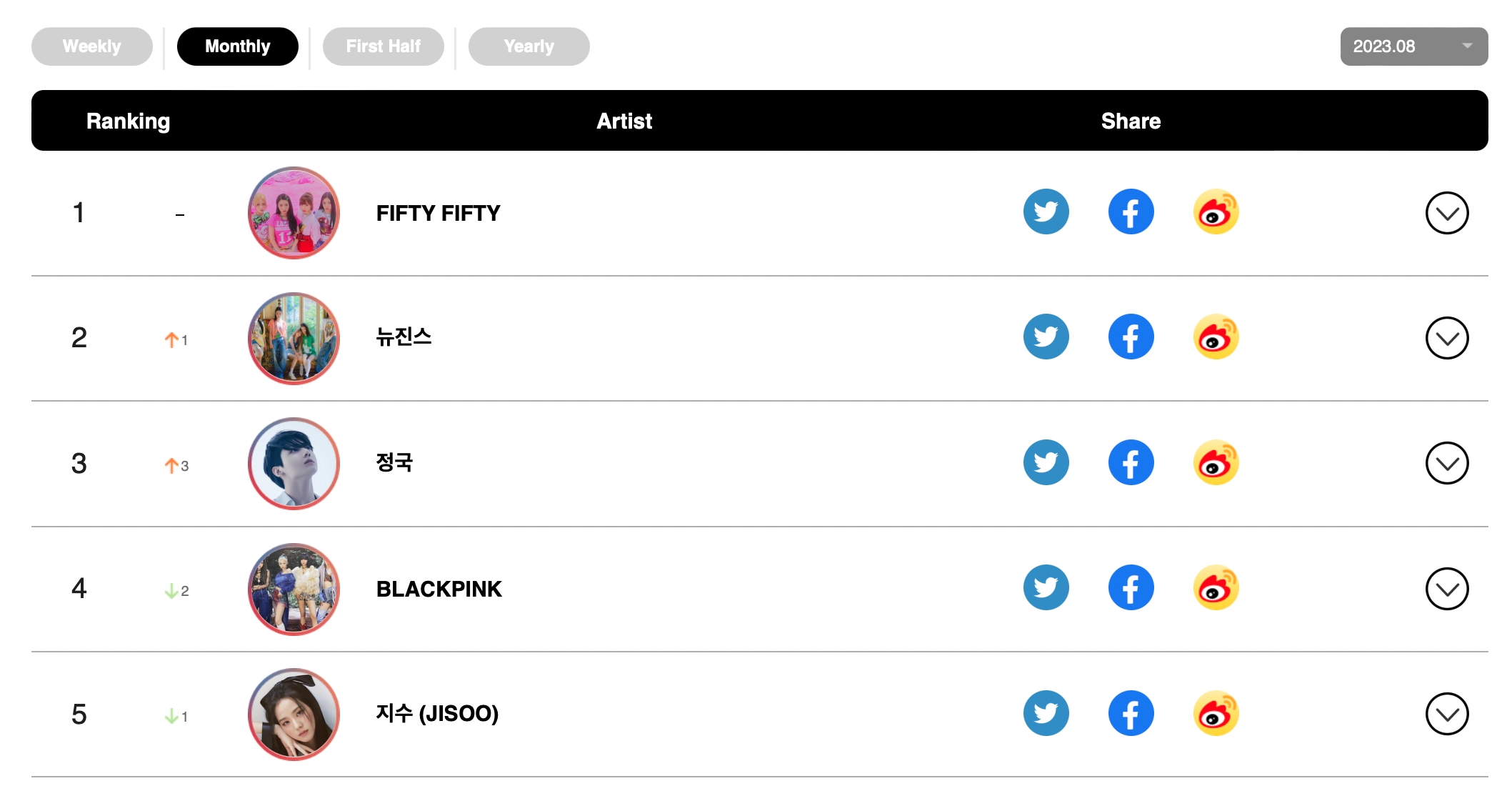This screenshot has width=1512, height=786.
Task: Expand the 지수 (JISOO) row details
Action: tap(1446, 714)
